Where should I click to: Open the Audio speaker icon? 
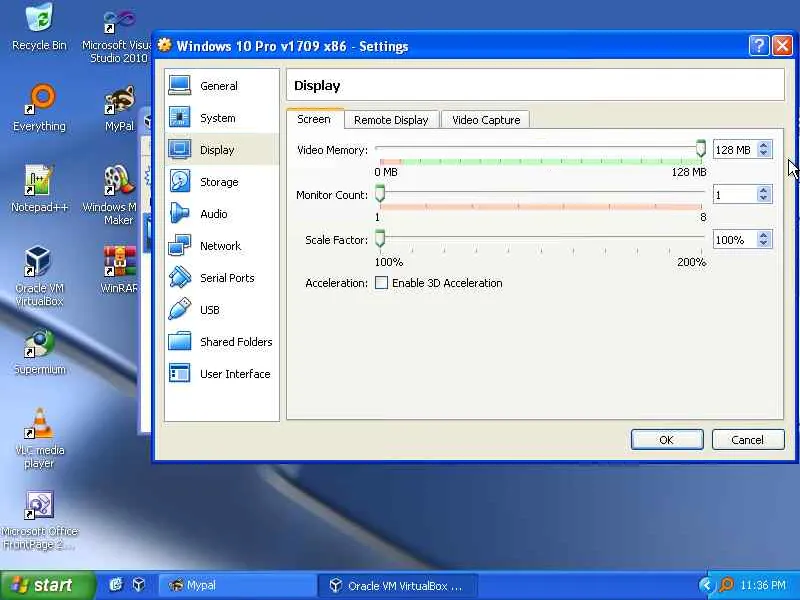pos(180,213)
